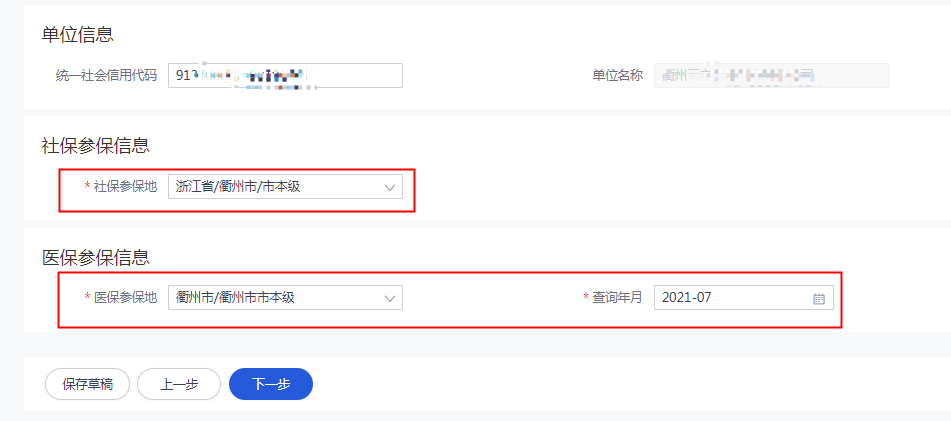951x421 pixels.
Task: Click the 单位信息 section heading
Action: coord(77,35)
